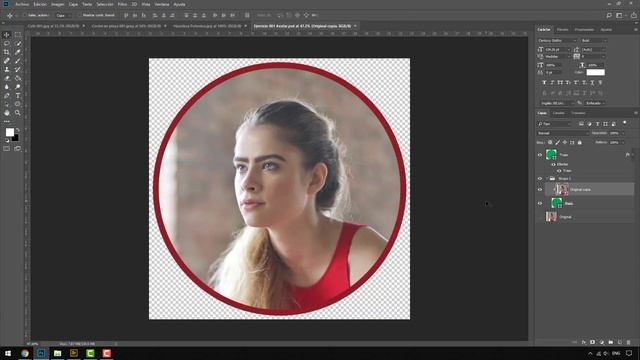This screenshot has width=640, height=360.
Task: Select the Quick Selection tool
Action: 18,43
